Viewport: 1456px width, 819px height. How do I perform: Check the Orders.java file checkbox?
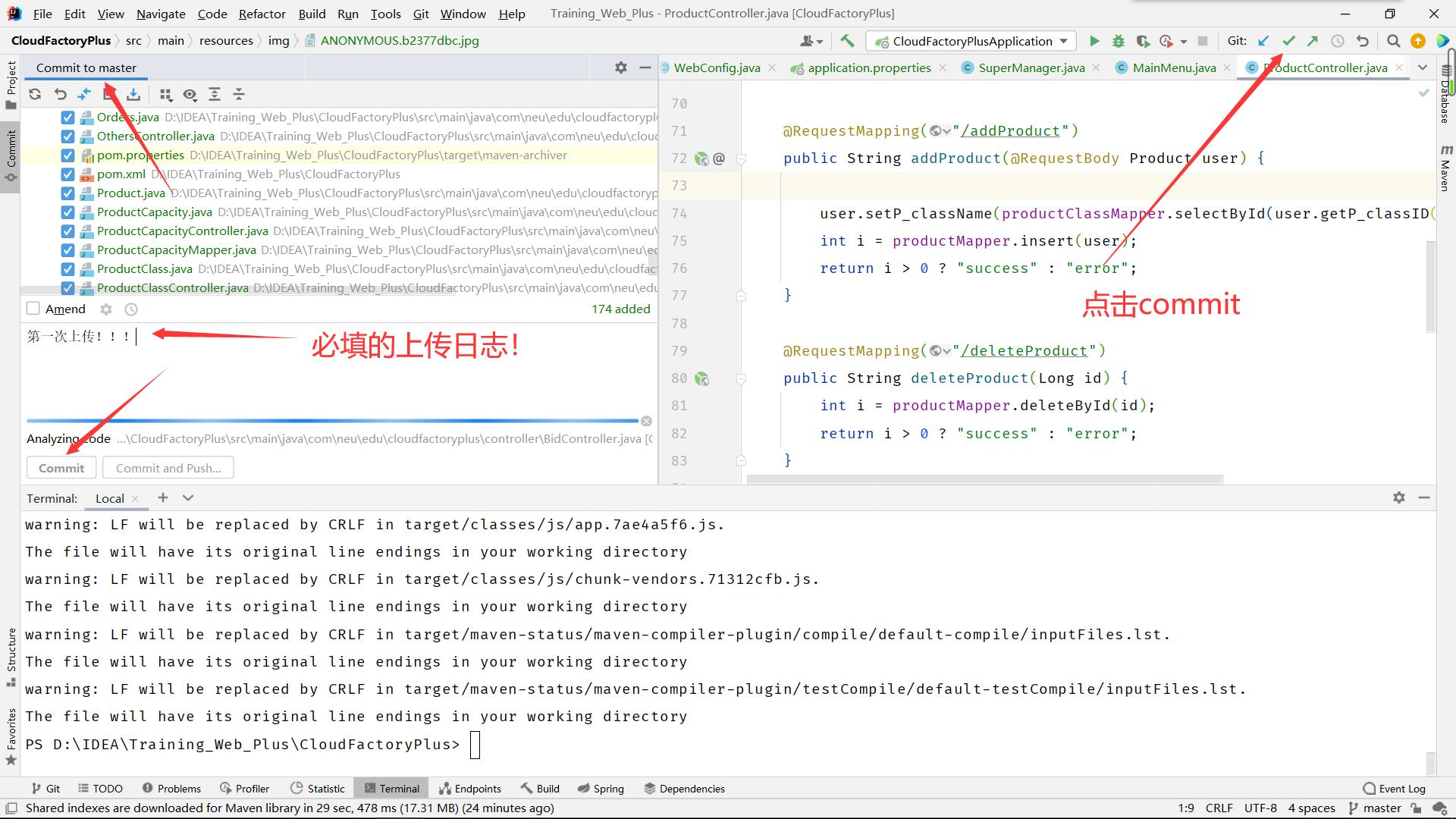66,117
